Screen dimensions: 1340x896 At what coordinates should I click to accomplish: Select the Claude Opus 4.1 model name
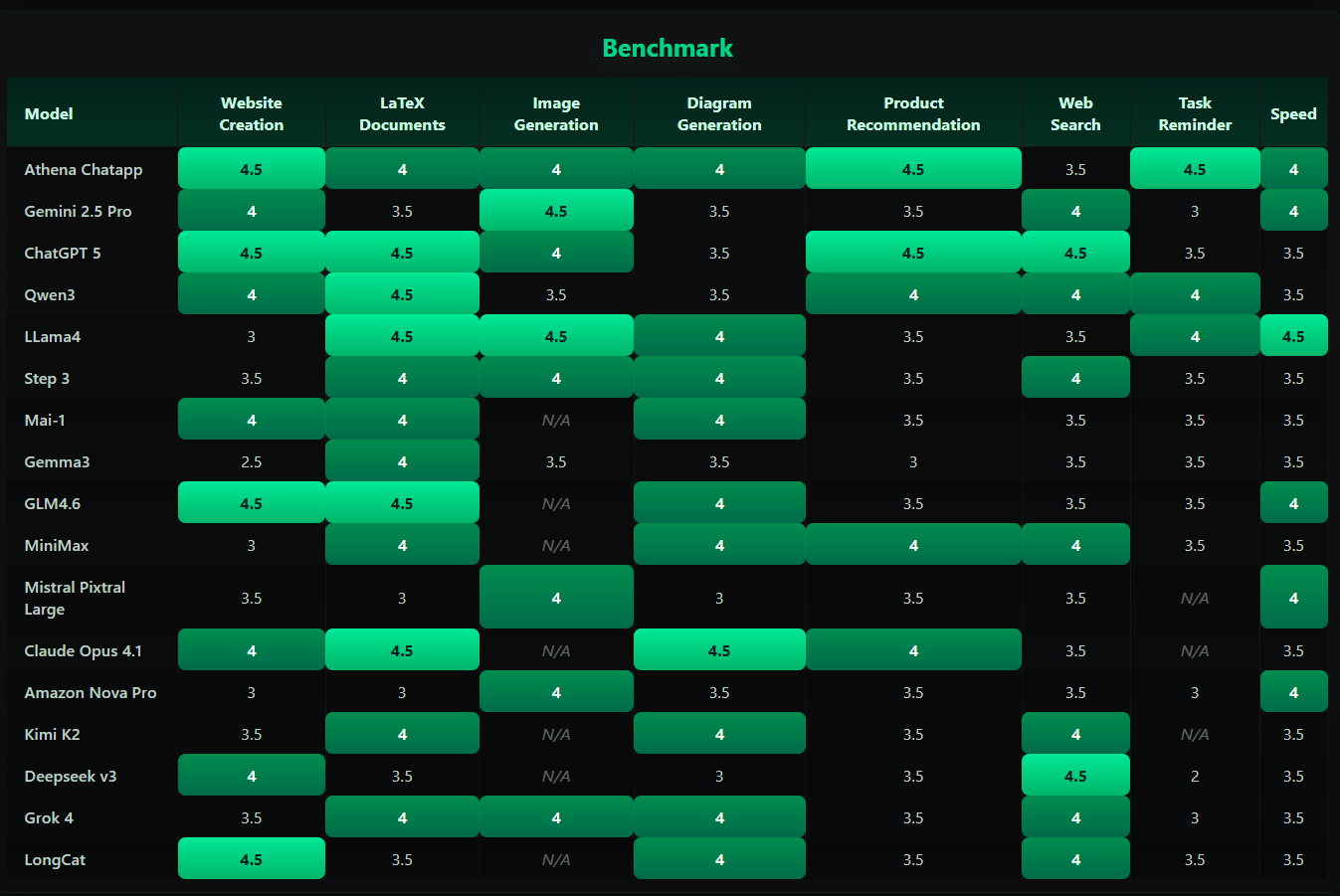(x=84, y=651)
